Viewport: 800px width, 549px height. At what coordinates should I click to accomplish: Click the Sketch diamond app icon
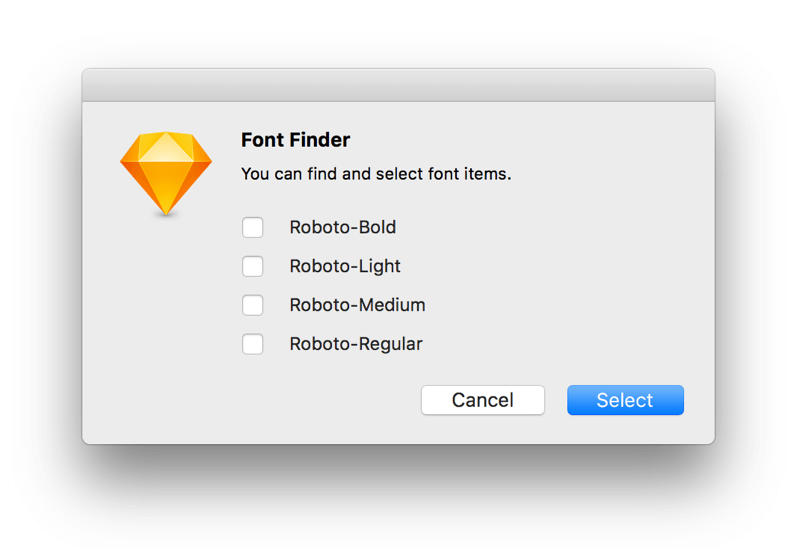tap(166, 173)
